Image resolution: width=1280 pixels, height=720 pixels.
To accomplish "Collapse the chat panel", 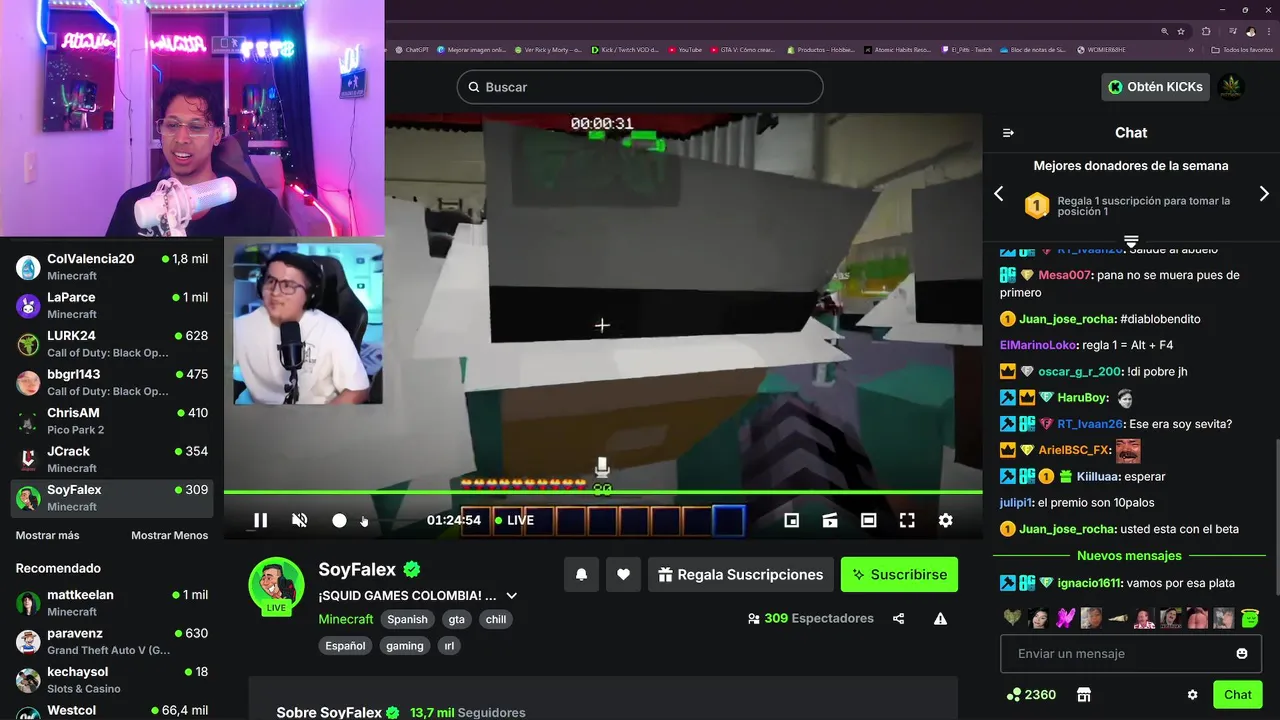I will click(x=1008, y=133).
